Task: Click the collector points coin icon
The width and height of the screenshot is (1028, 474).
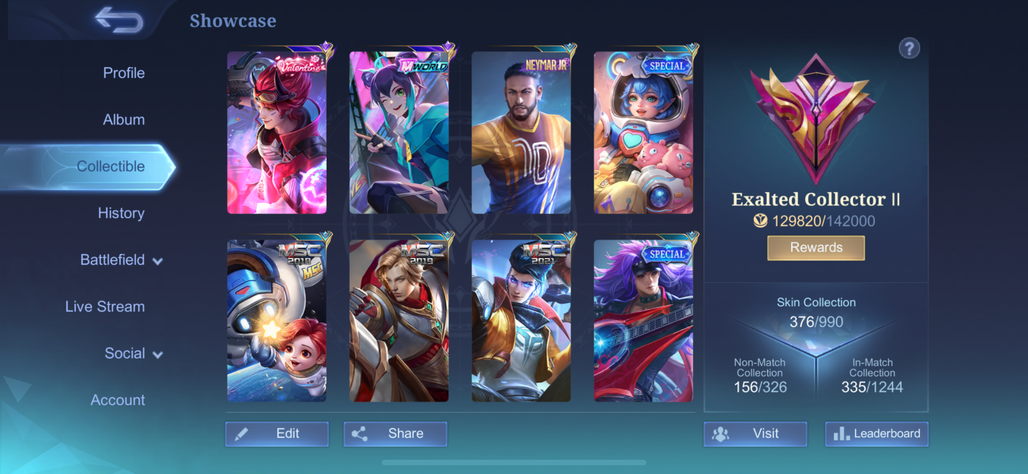Action: [x=761, y=221]
